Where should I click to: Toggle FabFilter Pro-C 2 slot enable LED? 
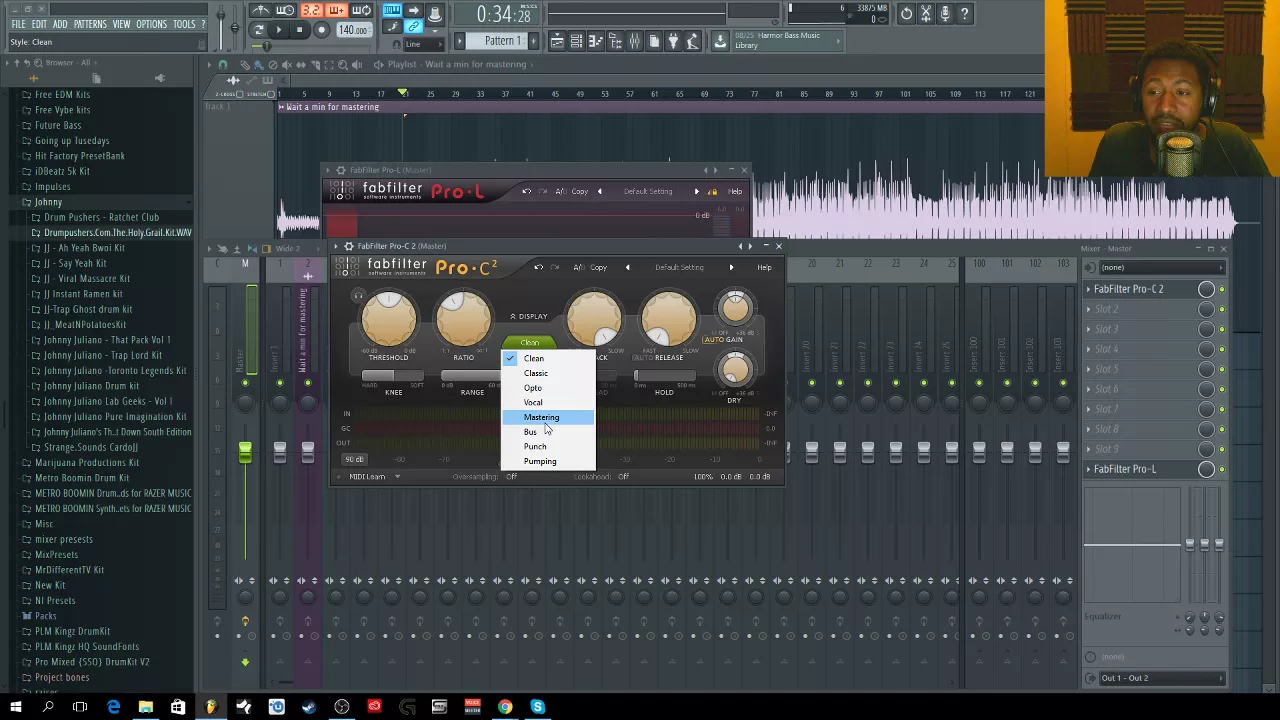(x=1221, y=289)
